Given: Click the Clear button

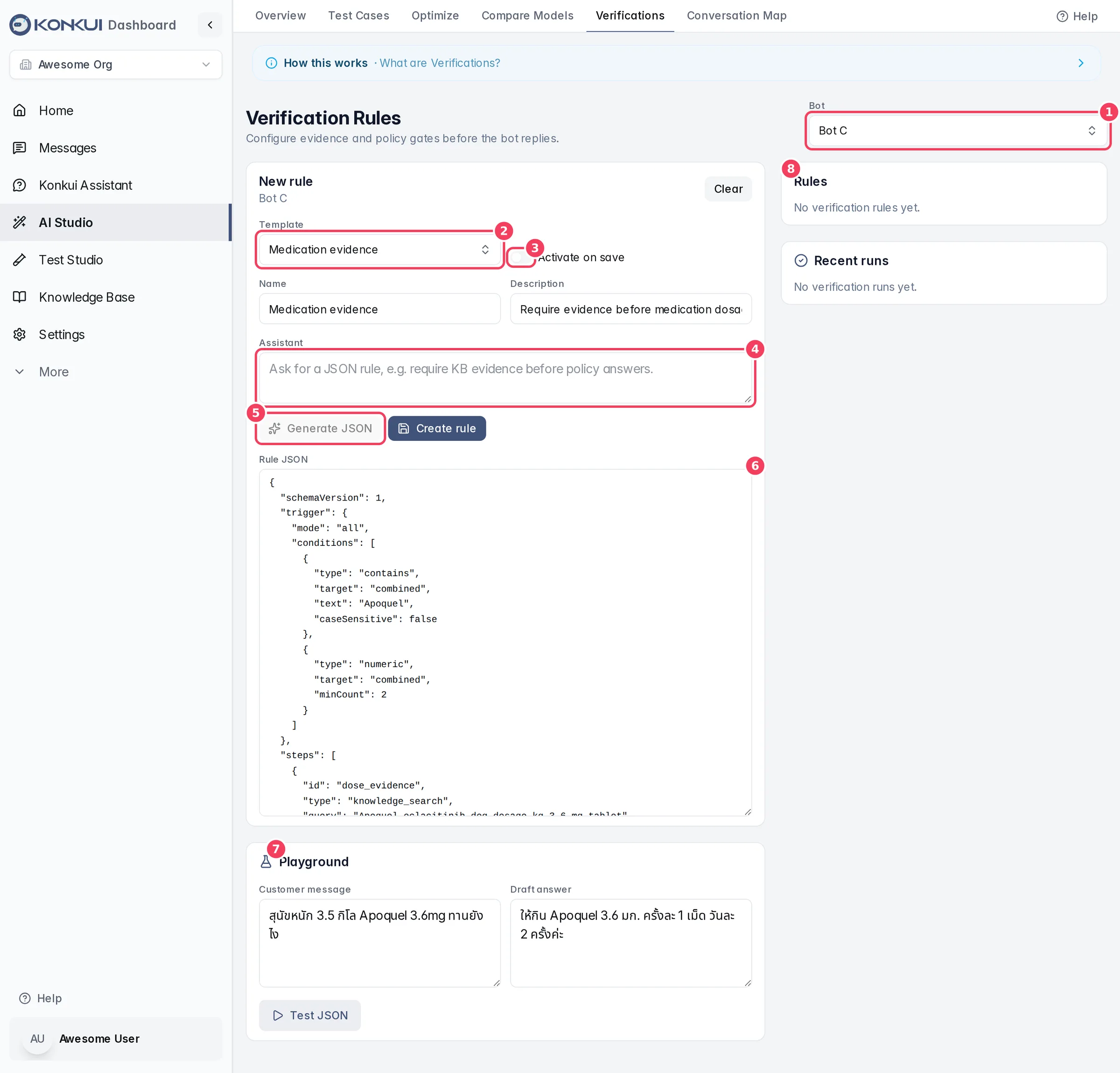Looking at the screenshot, I should pos(728,189).
